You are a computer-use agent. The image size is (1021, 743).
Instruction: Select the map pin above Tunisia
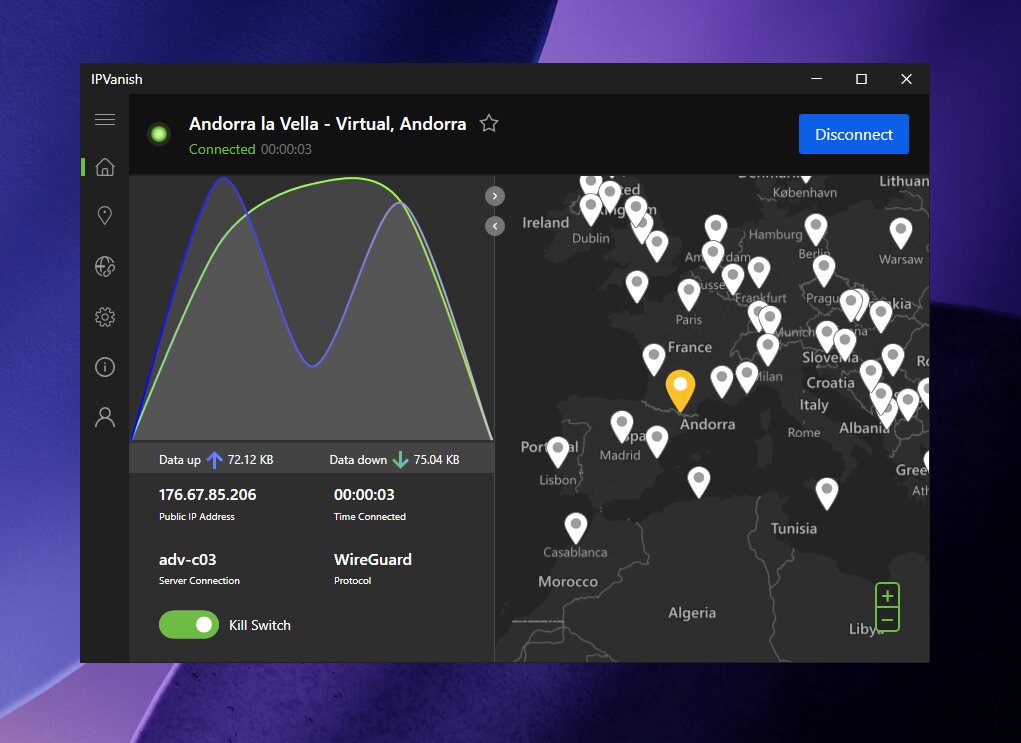[x=827, y=494]
